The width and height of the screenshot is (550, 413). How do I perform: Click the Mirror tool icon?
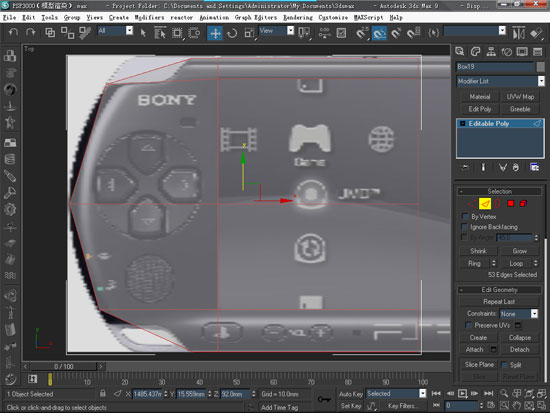[518, 33]
